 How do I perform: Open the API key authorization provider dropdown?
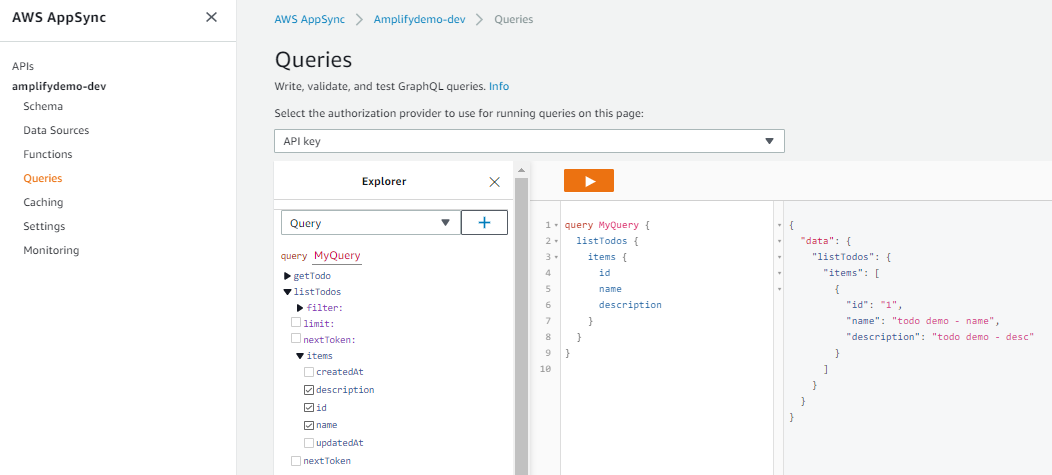pyautogui.click(x=529, y=142)
